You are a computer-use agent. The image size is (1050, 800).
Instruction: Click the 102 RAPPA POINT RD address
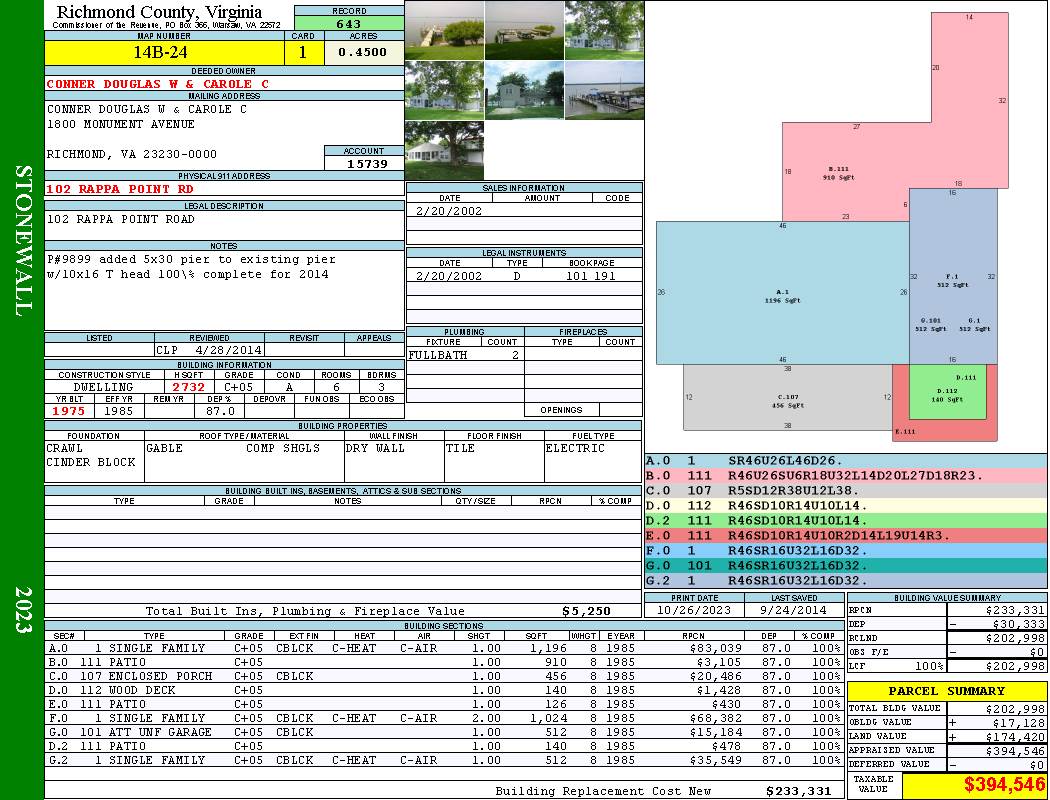pyautogui.click(x=121, y=189)
